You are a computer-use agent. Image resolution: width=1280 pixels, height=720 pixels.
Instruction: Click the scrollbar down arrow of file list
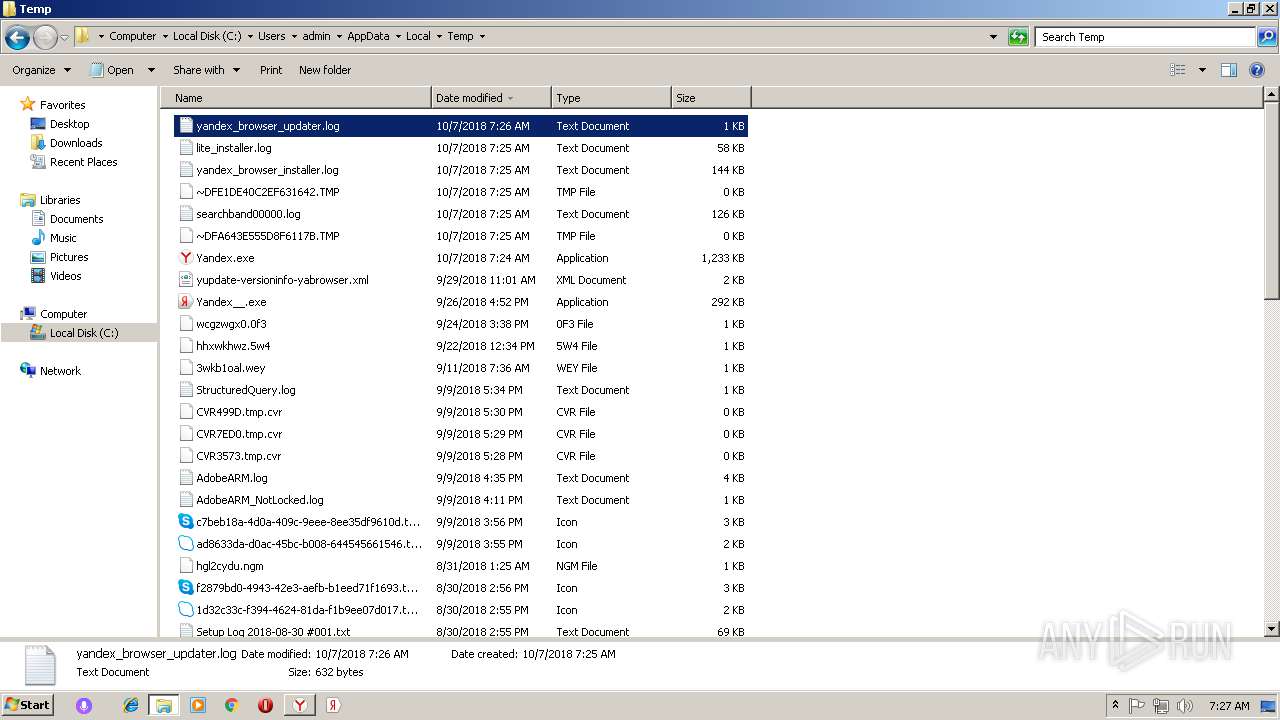tap(1272, 629)
